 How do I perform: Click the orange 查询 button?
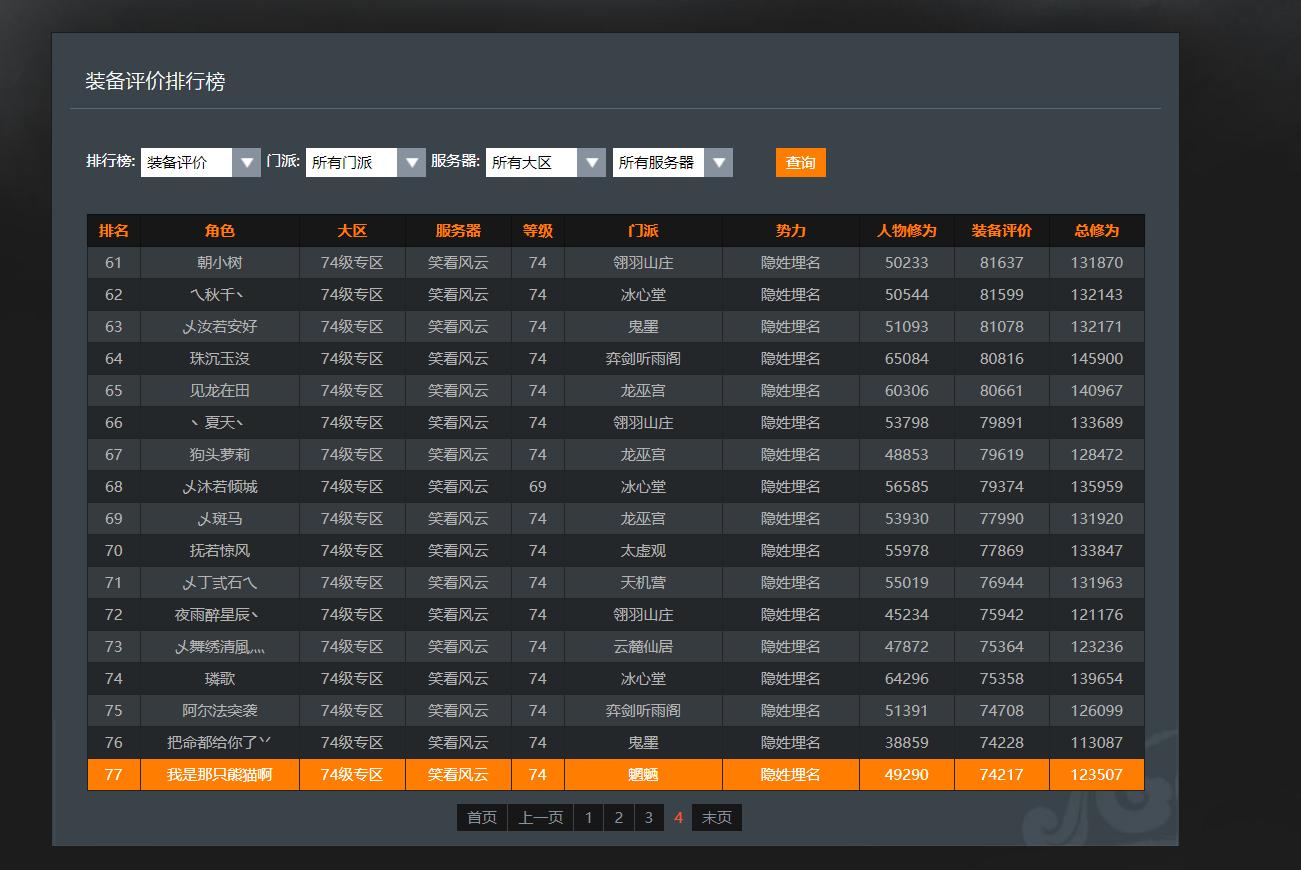tap(800, 162)
